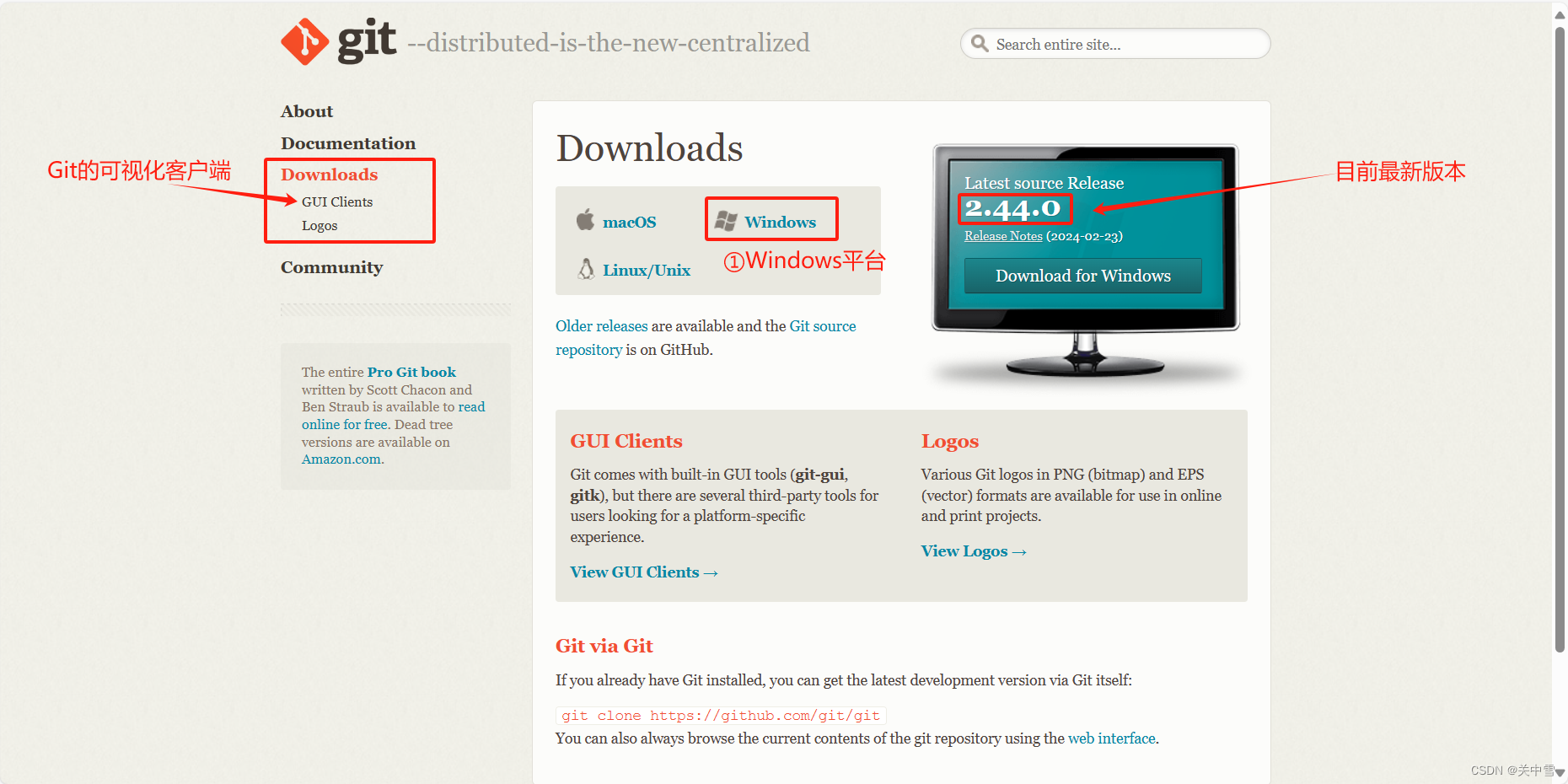This screenshot has height=784, width=1568.
Task: Click the Downloads page heading
Action: (x=649, y=148)
